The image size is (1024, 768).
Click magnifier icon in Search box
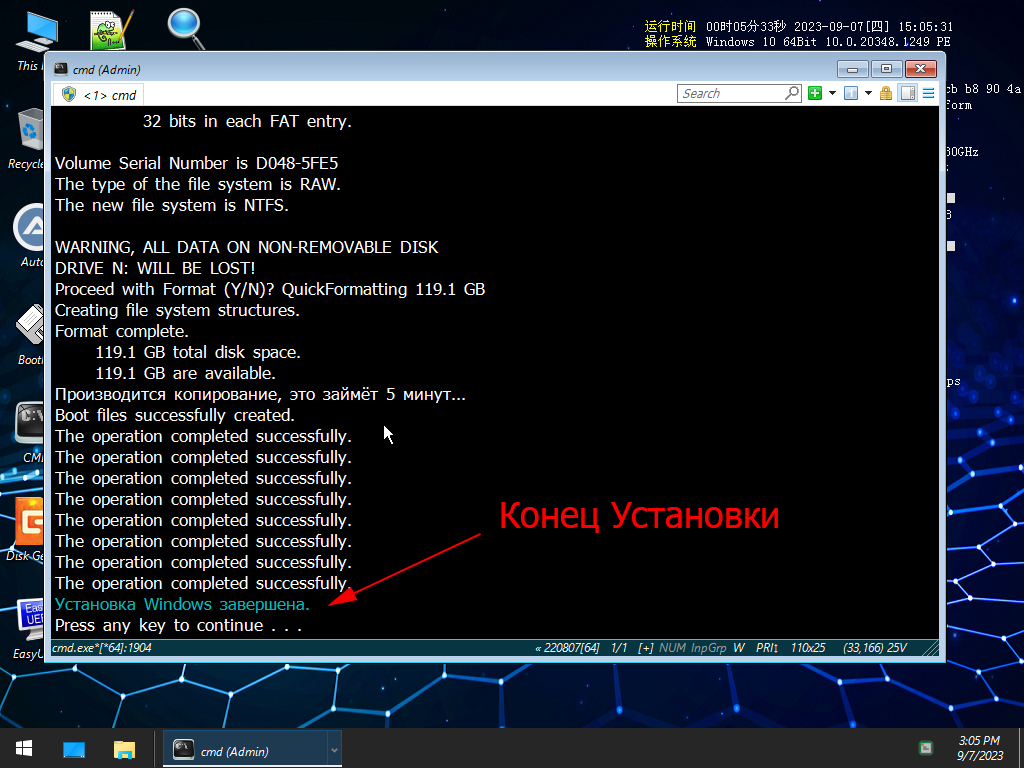792,93
